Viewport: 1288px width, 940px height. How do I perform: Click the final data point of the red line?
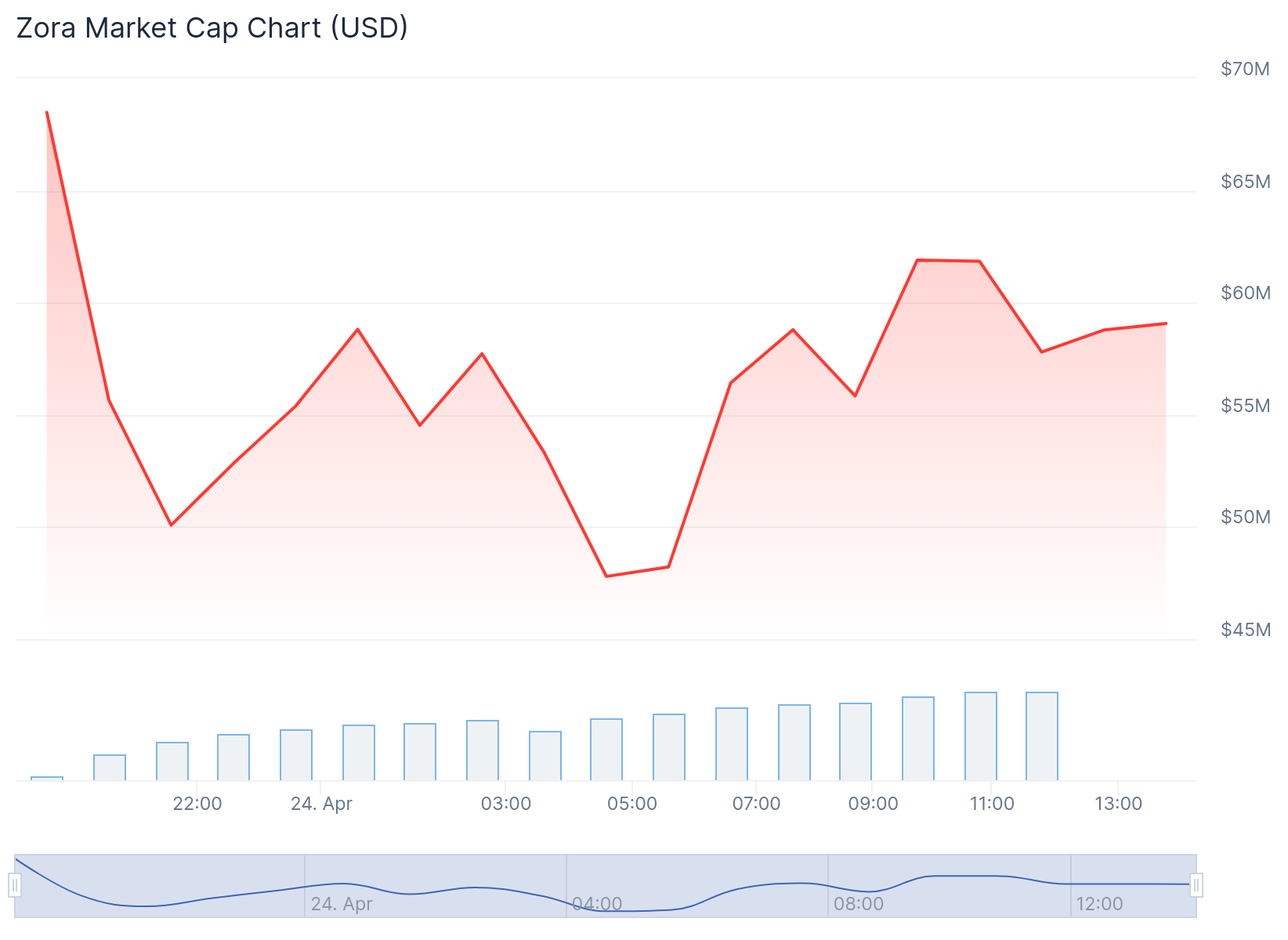[x=1166, y=324]
